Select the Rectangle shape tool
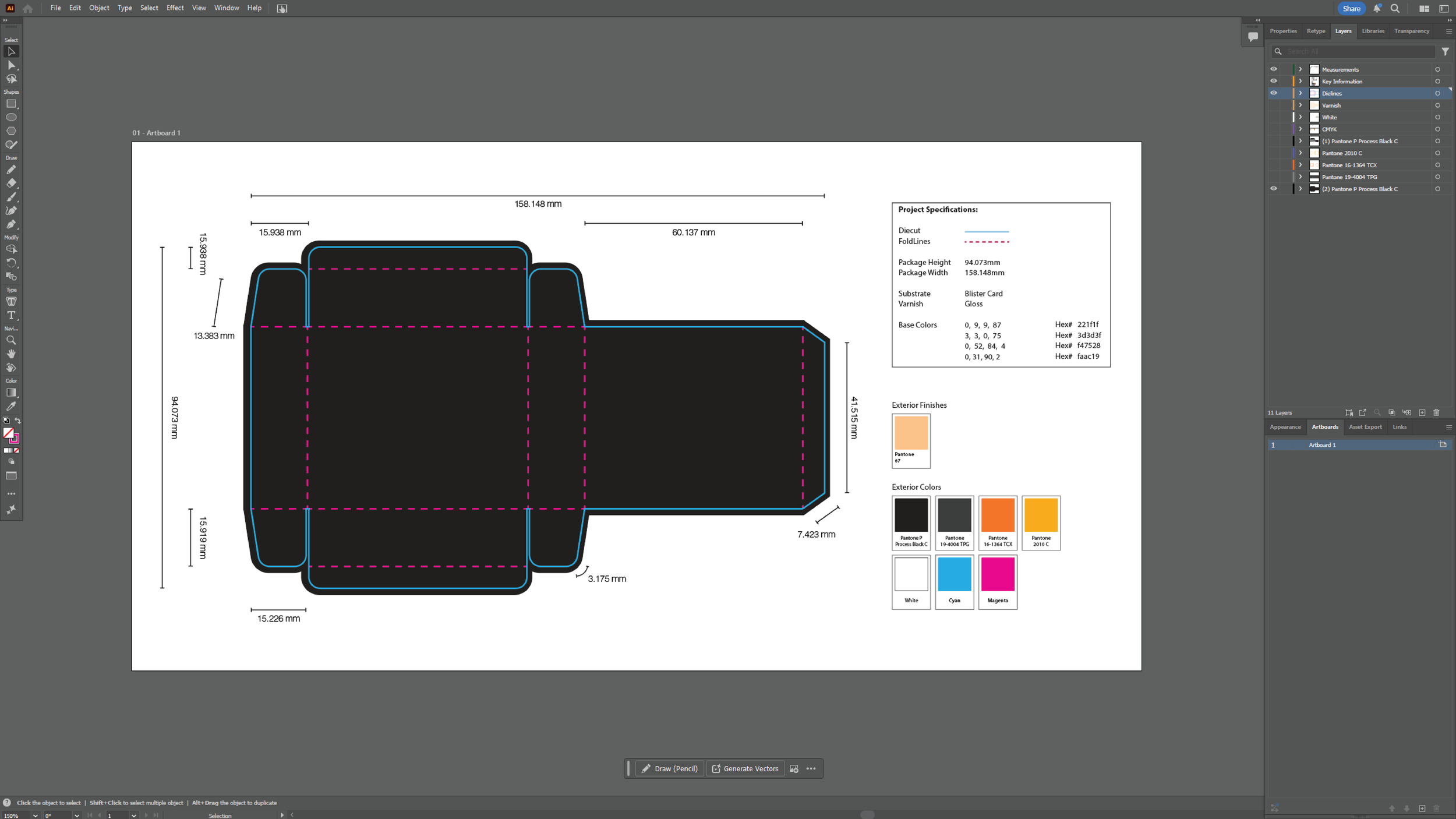The width and height of the screenshot is (1456, 819). pos(11,104)
